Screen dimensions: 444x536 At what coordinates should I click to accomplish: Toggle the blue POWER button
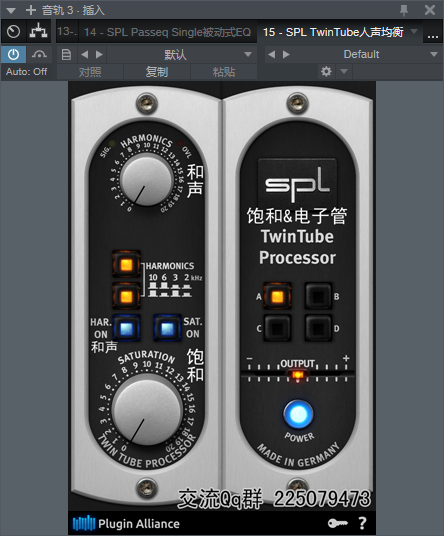298,414
